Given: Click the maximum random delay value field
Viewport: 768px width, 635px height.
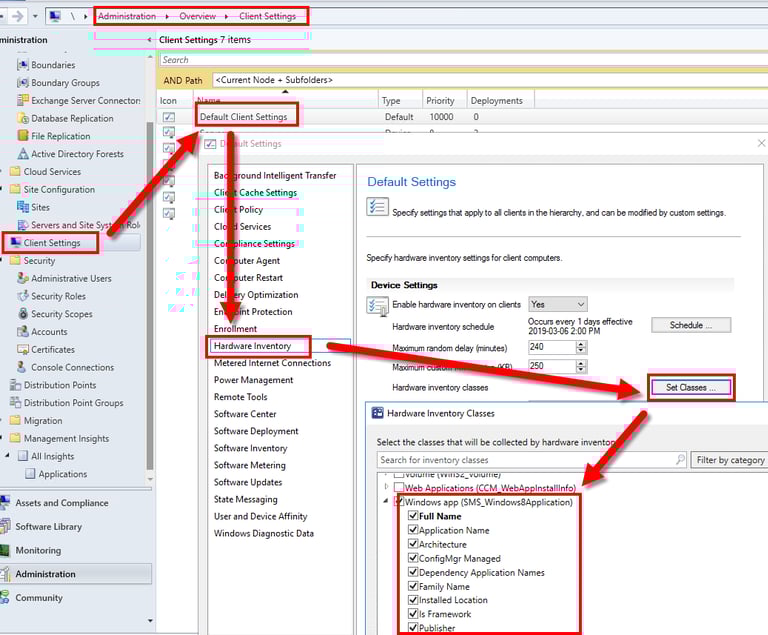Looking at the screenshot, I should coord(552,347).
